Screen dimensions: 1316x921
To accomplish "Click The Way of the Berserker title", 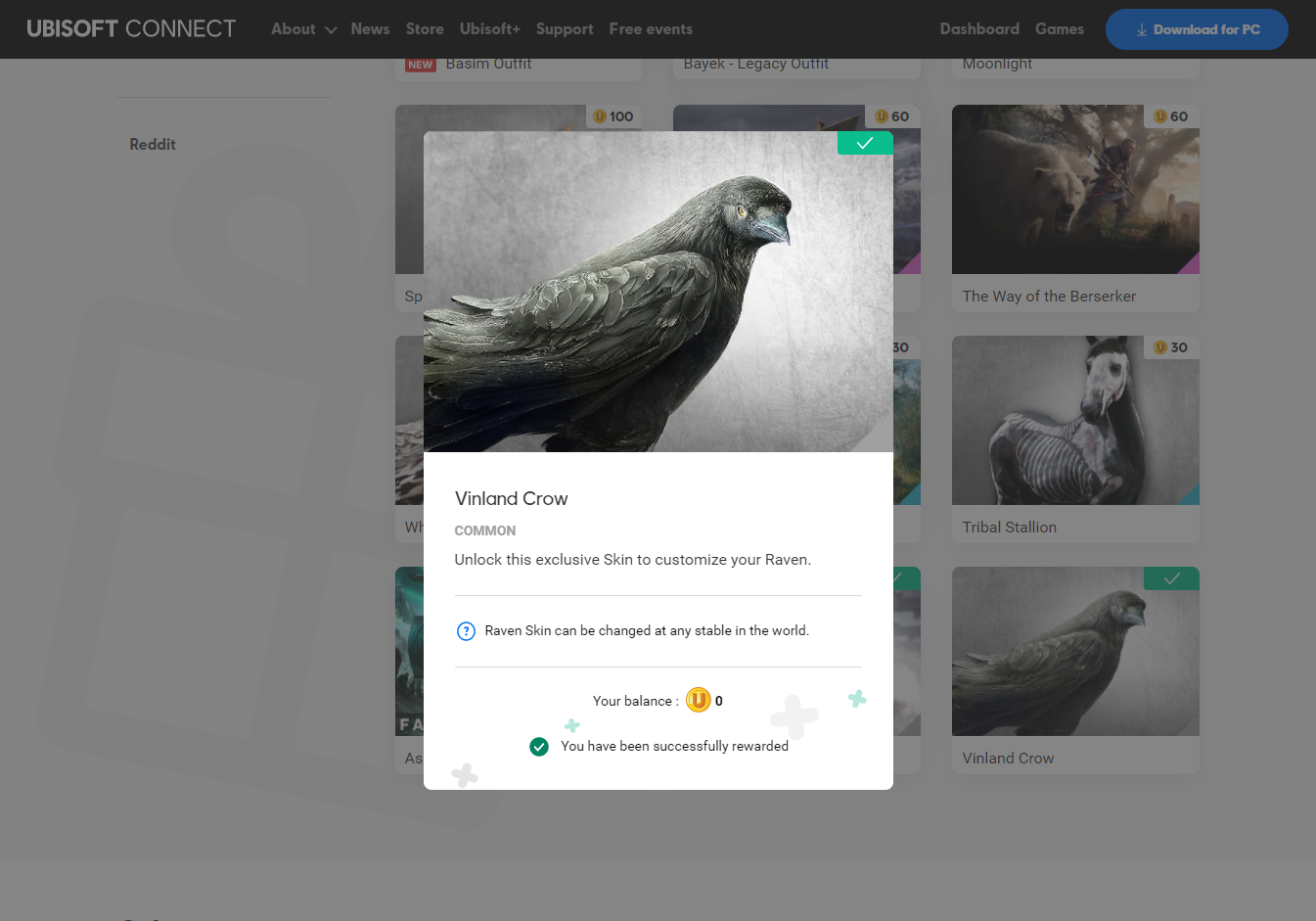I will pyautogui.click(x=1049, y=296).
